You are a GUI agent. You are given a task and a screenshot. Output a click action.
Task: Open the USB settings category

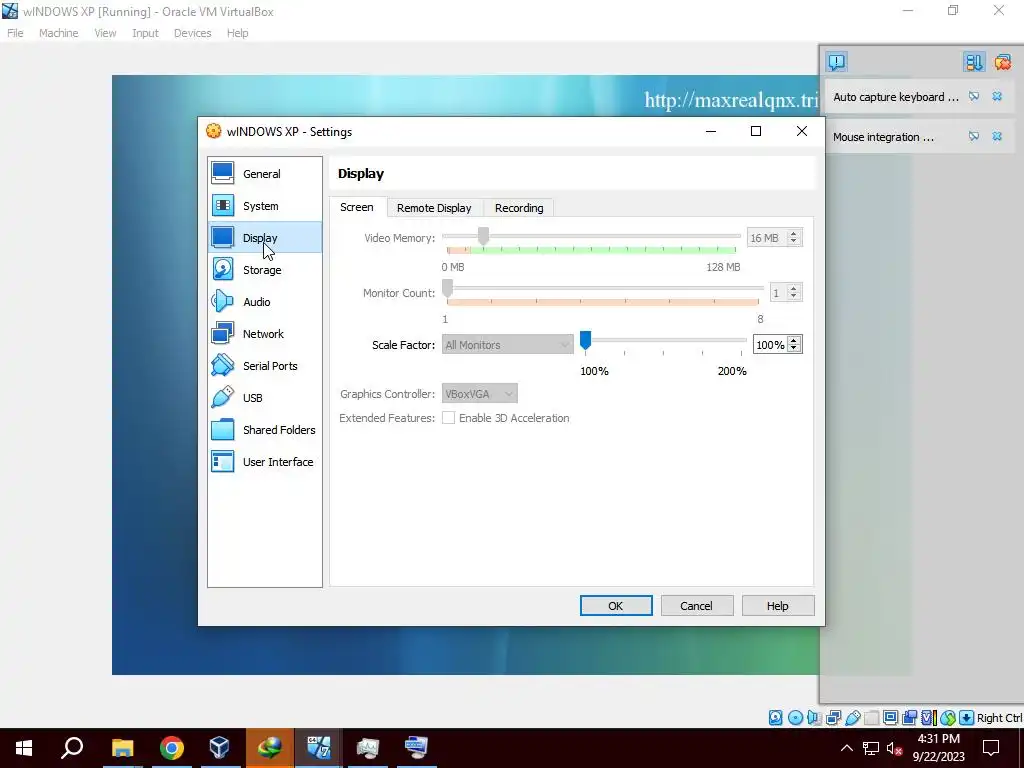(264, 398)
